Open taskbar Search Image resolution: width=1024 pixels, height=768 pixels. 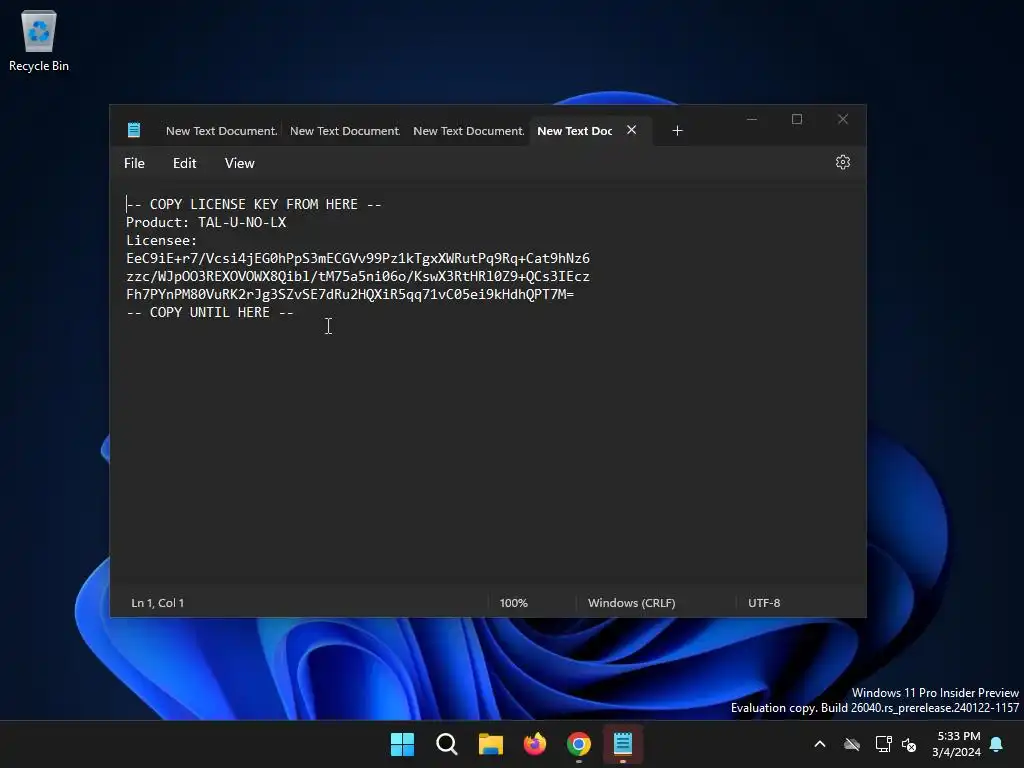[447, 744]
